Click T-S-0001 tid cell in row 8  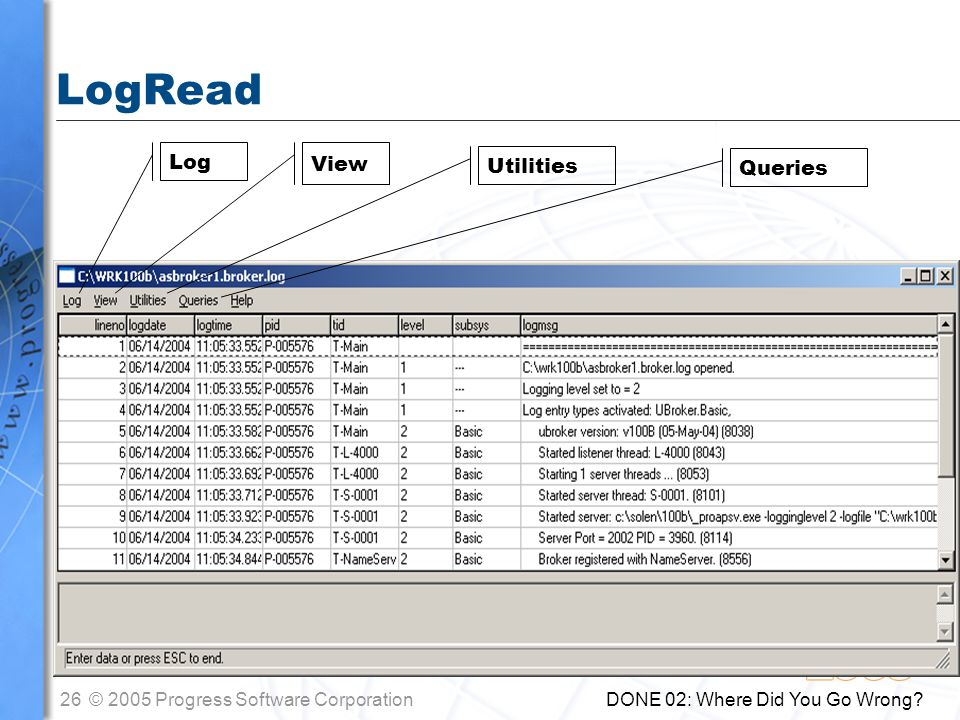pos(364,495)
